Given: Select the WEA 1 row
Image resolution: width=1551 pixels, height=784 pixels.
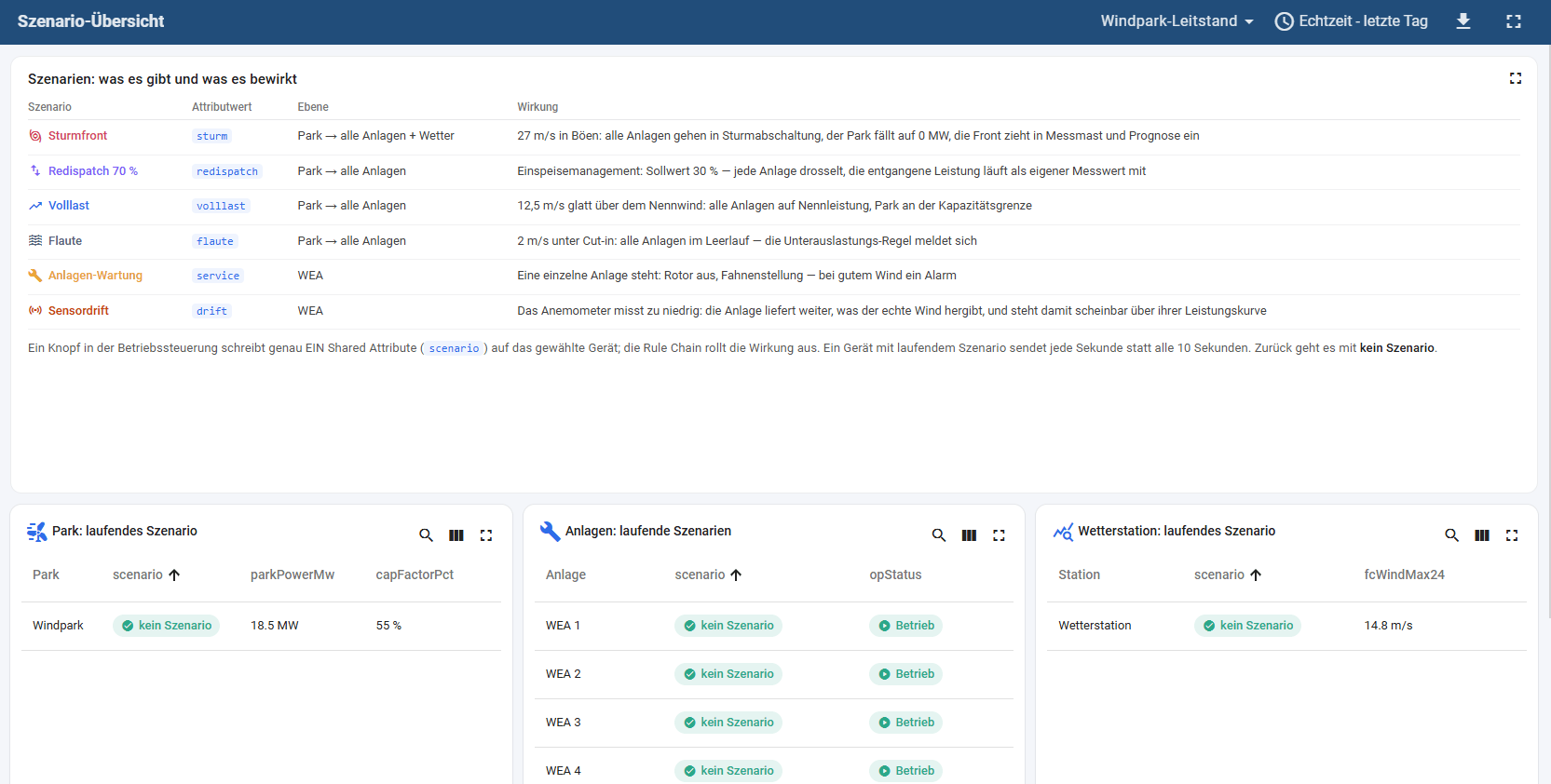Looking at the screenshot, I should (773, 626).
